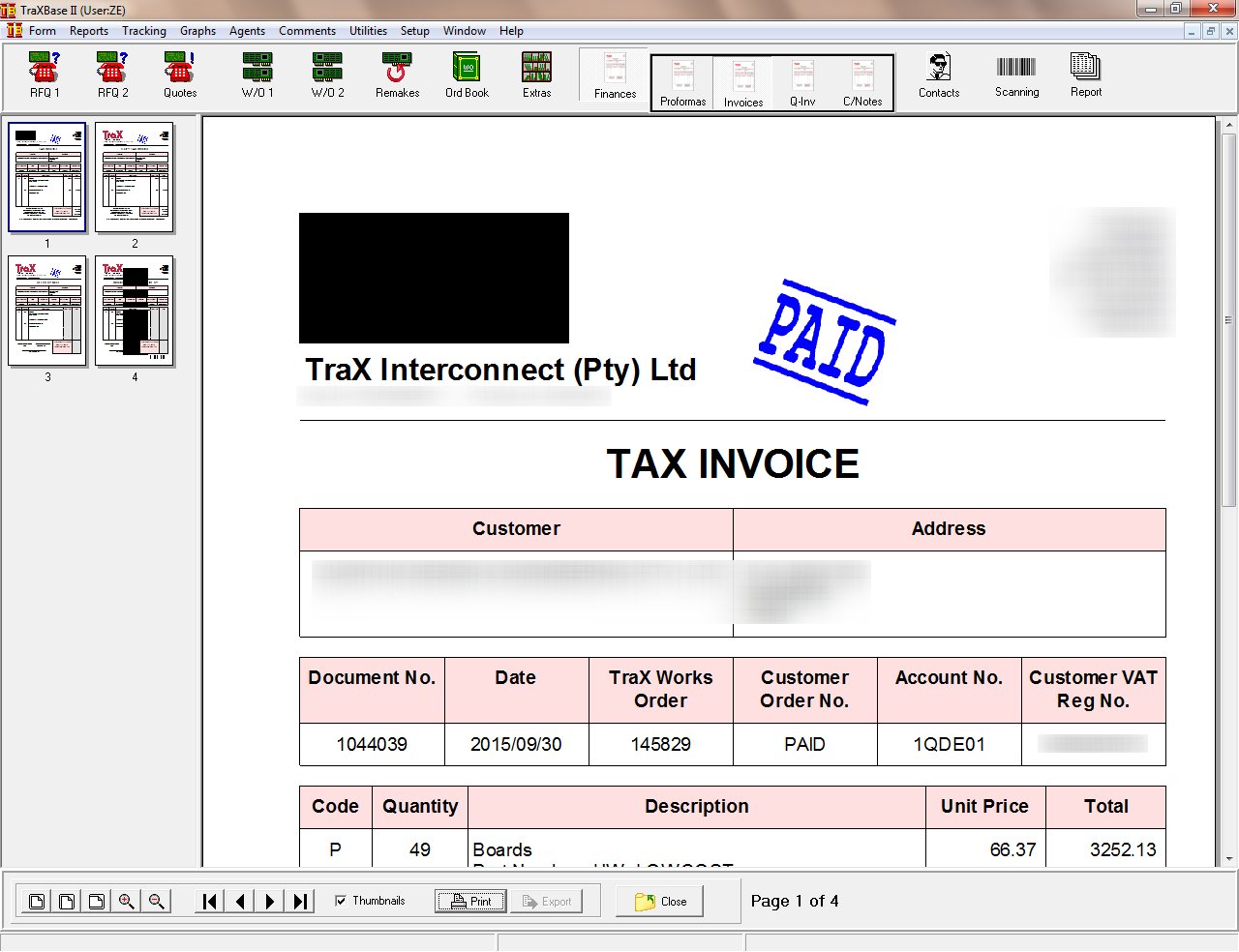Screen dimensions: 1239x952
Task: Open the Utilities menu
Action: click(x=368, y=31)
